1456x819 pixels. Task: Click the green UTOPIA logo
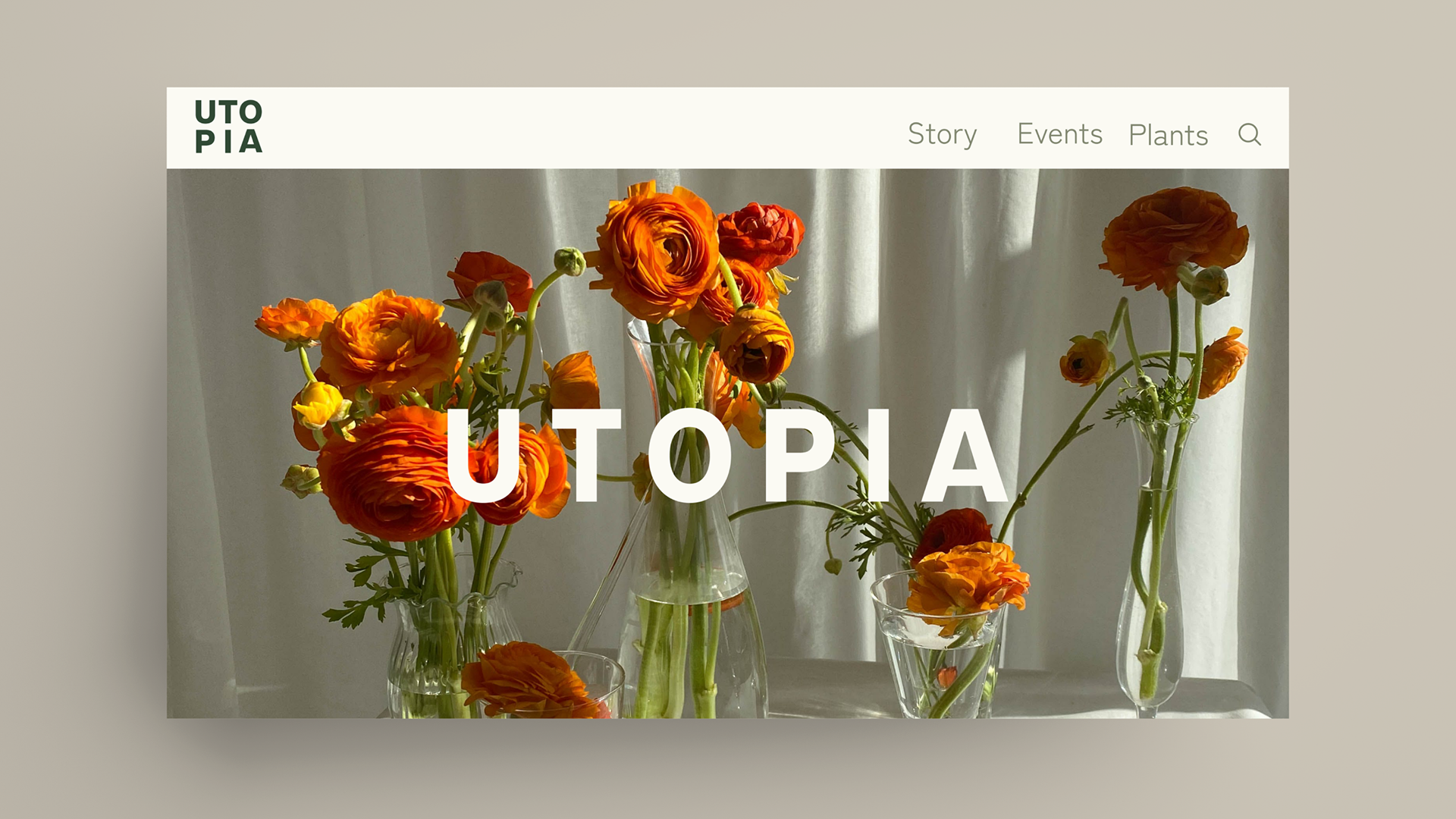[228, 127]
